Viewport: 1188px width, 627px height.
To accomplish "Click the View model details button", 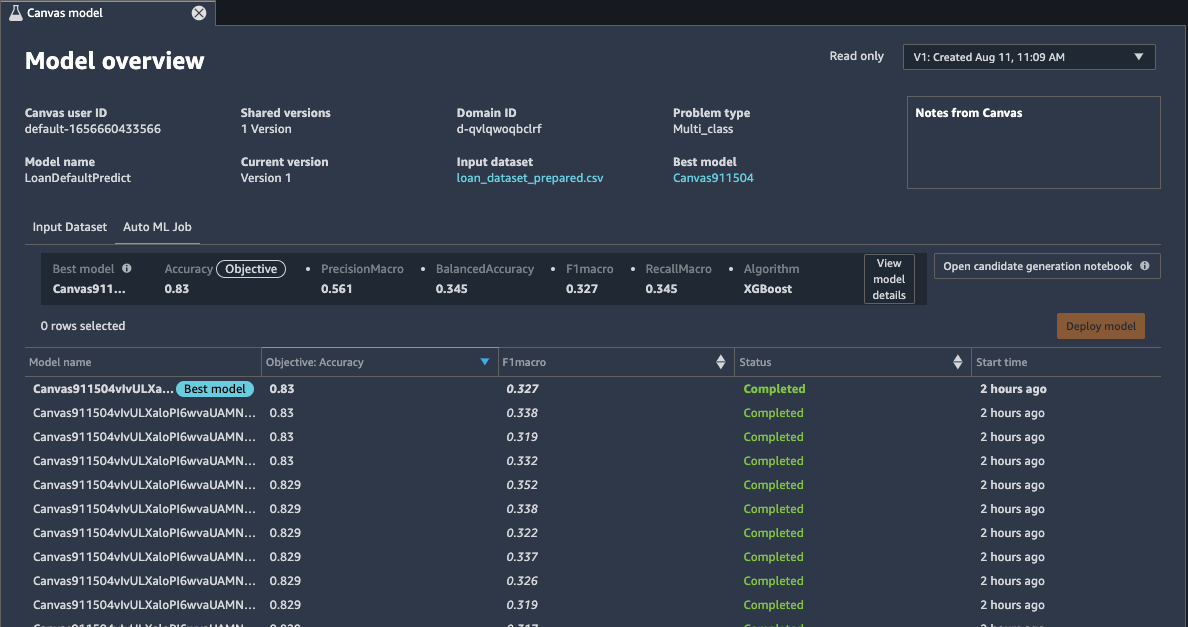I will coord(889,279).
